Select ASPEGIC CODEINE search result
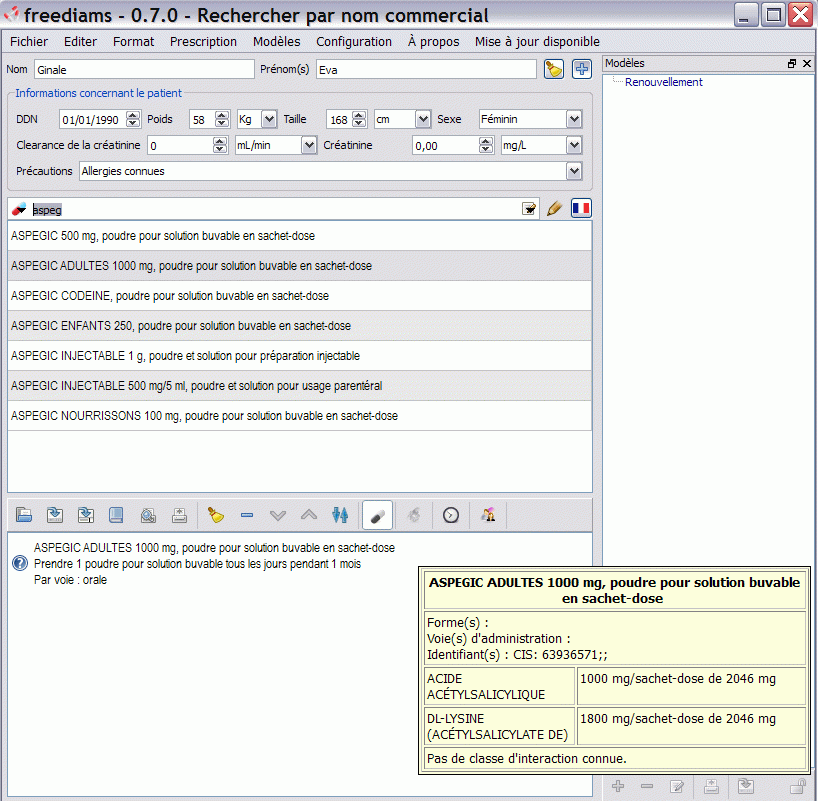818x801 pixels. [x=300, y=296]
